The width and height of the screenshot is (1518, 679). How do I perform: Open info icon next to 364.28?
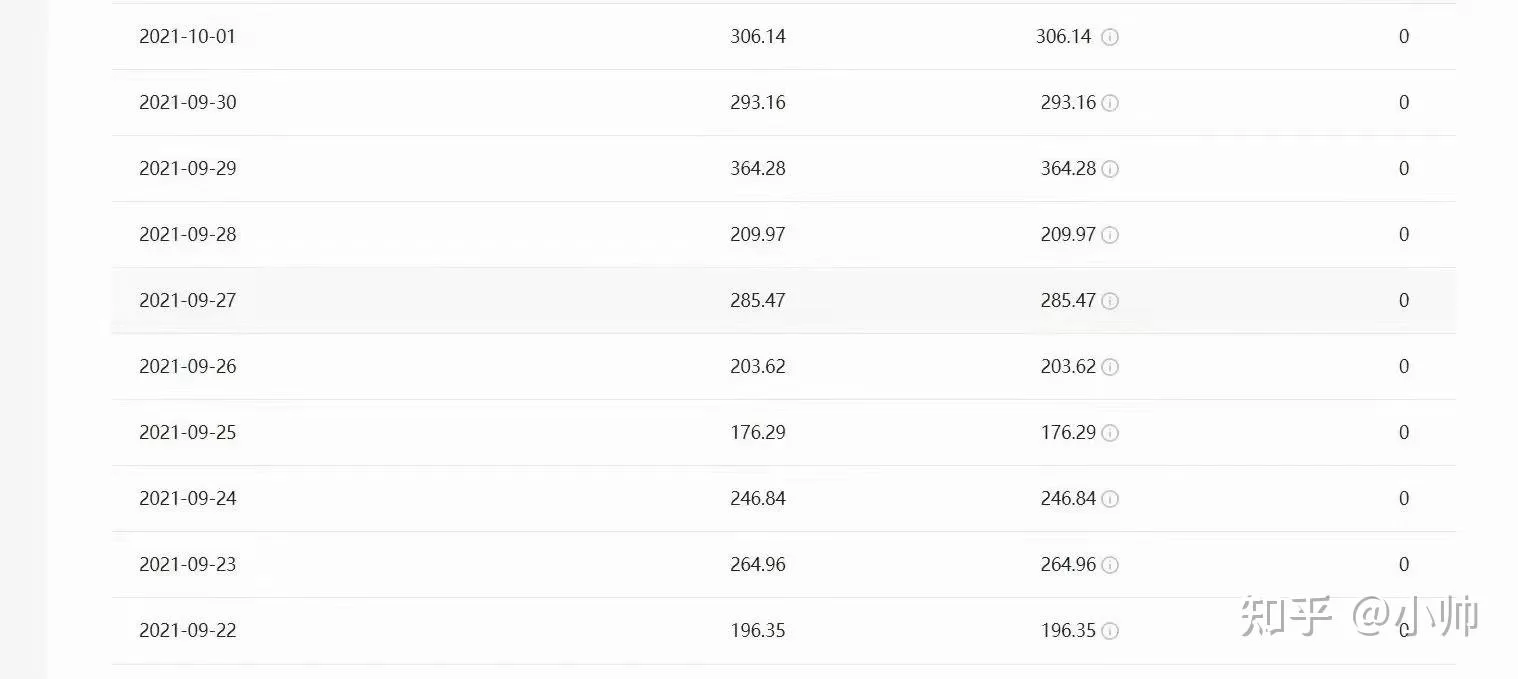(x=1110, y=169)
